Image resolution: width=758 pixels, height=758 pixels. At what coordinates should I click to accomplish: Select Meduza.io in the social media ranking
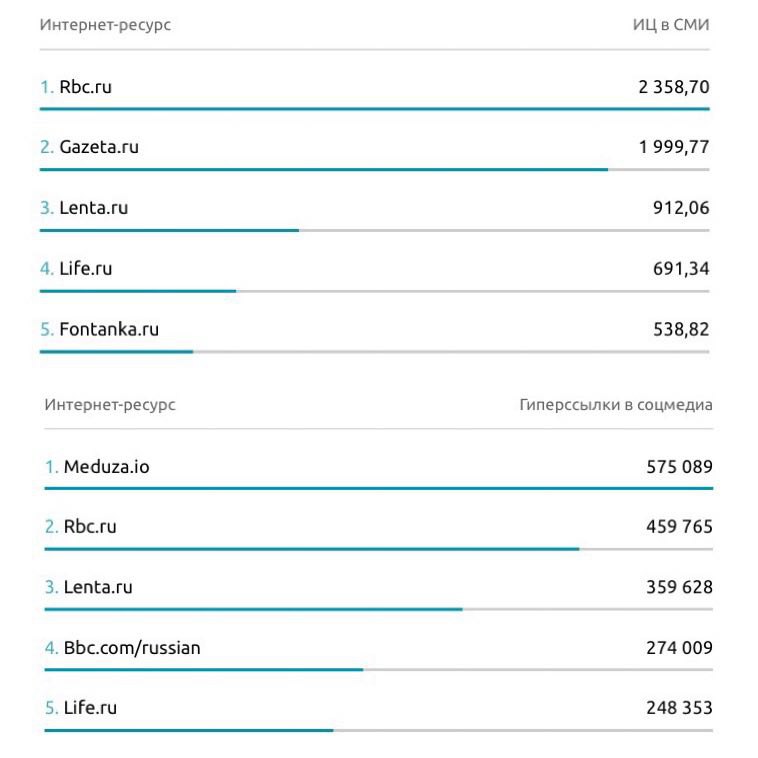(x=106, y=466)
